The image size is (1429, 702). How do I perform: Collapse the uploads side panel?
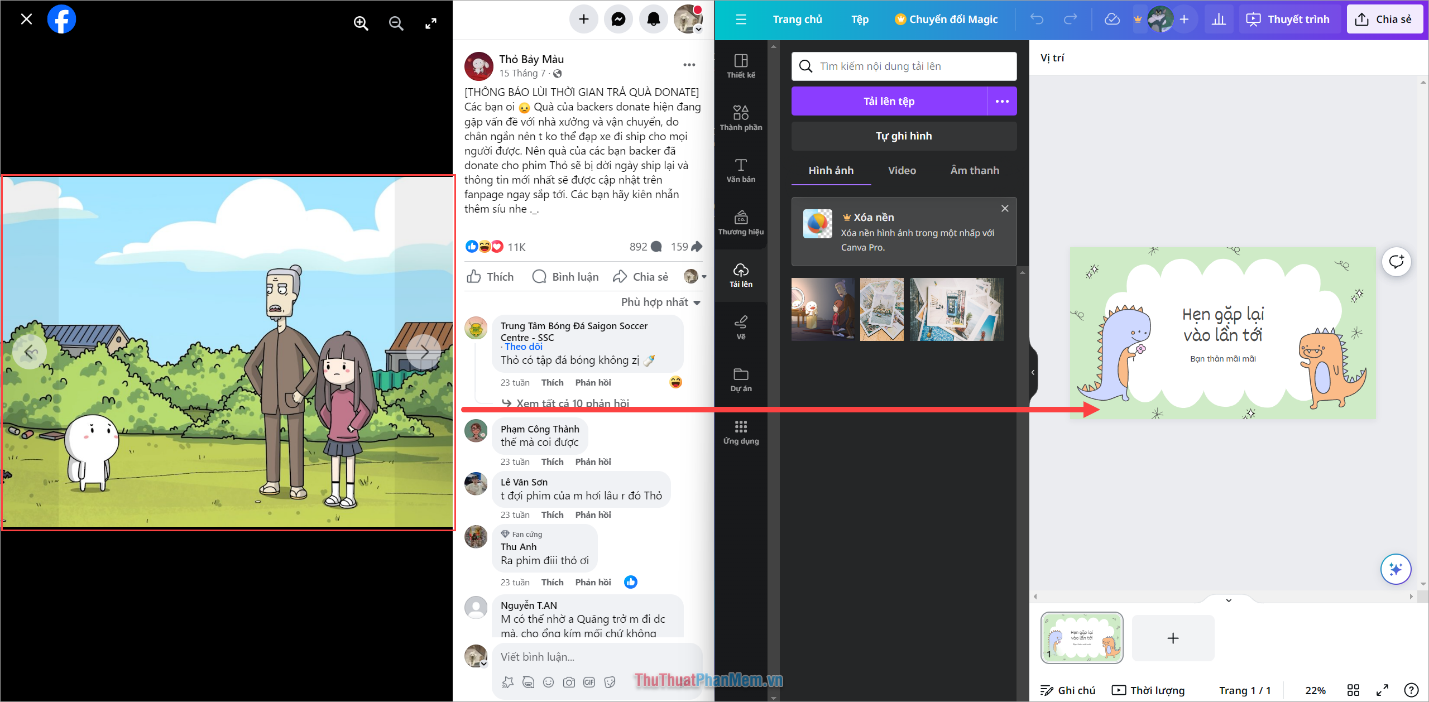(1032, 371)
